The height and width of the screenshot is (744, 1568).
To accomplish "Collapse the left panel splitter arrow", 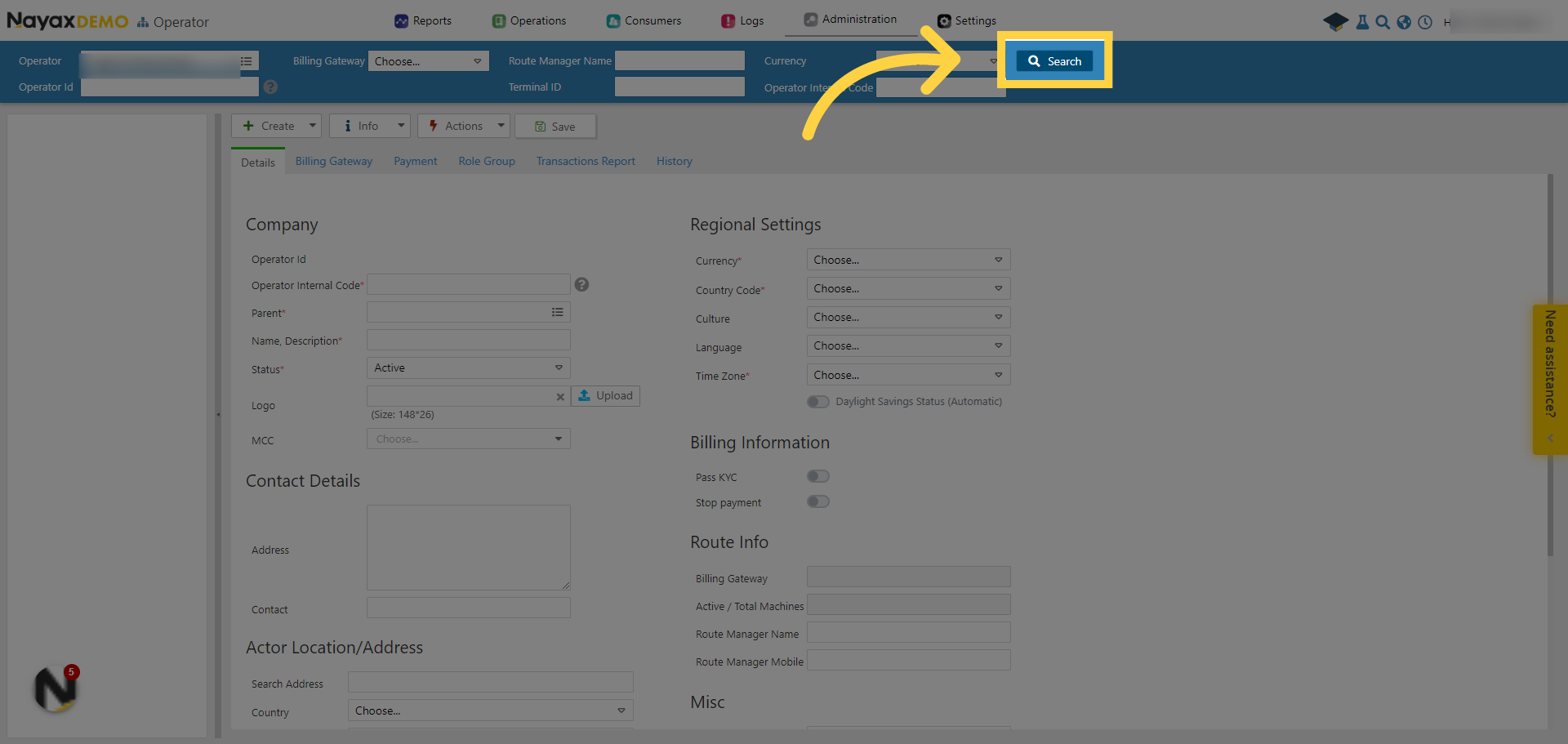I will tap(218, 415).
